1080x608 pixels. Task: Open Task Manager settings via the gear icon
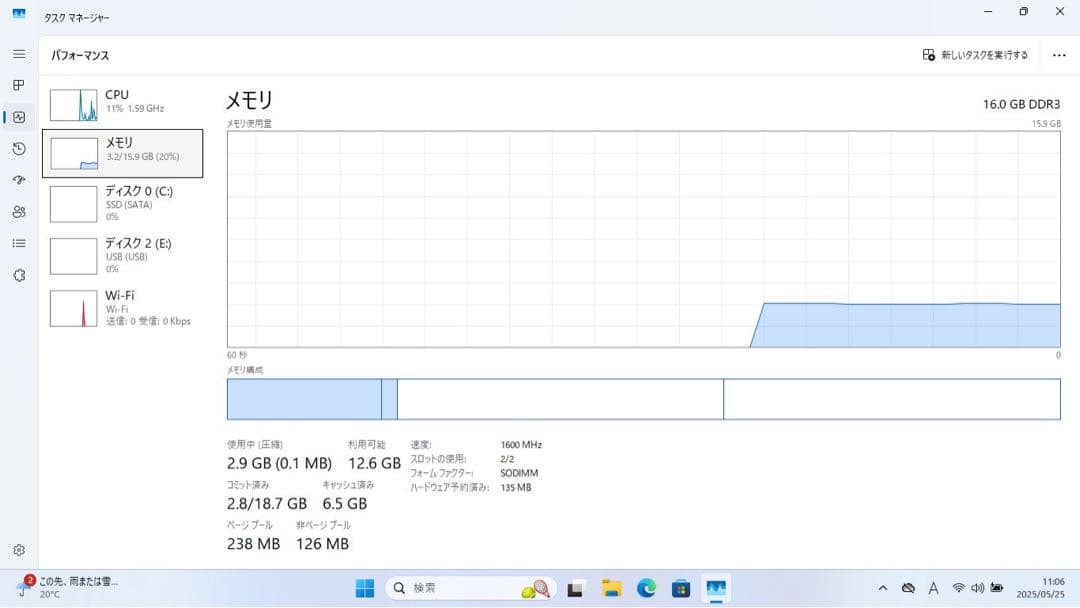coord(17,549)
